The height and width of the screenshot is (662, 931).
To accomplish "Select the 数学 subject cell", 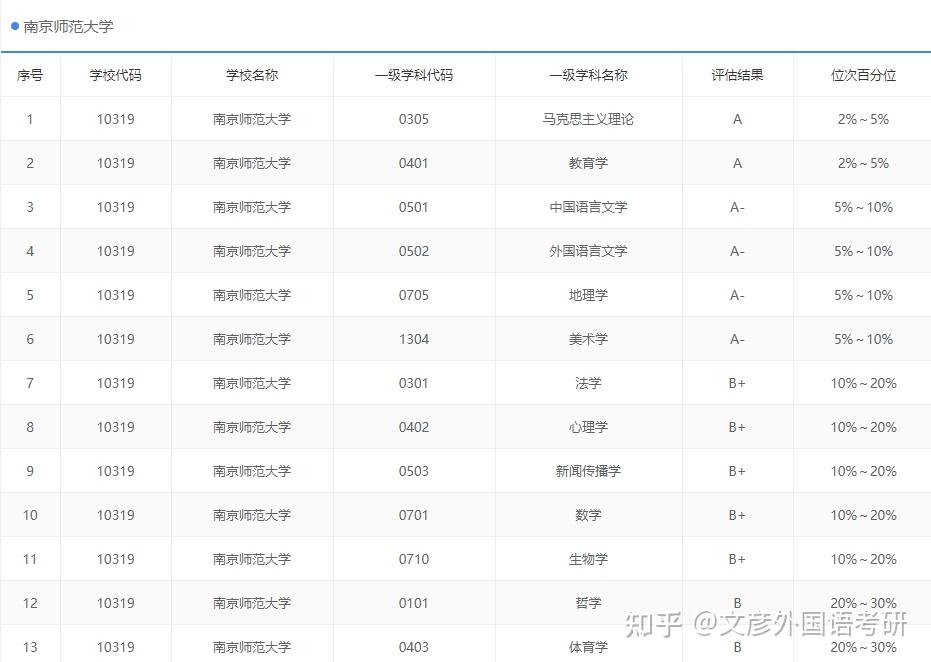I will (588, 515).
